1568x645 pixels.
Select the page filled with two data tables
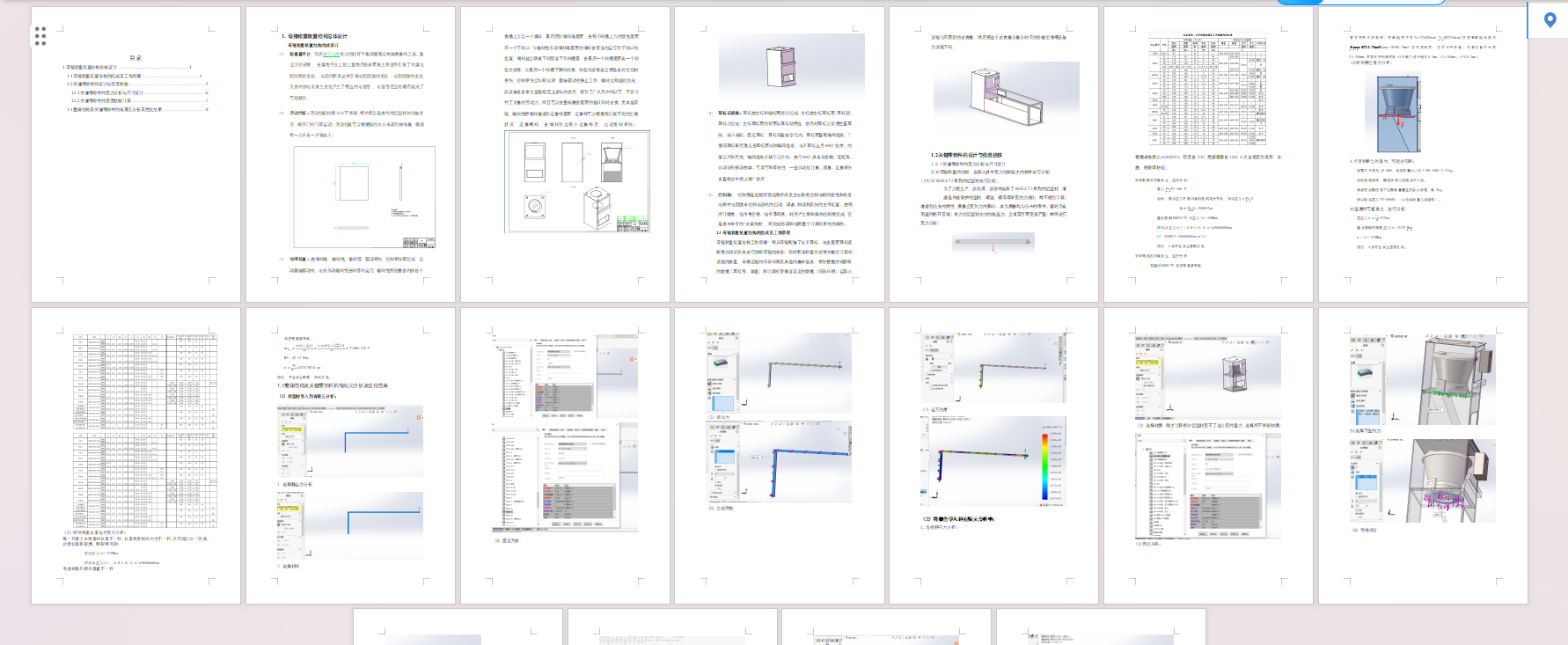[136, 456]
